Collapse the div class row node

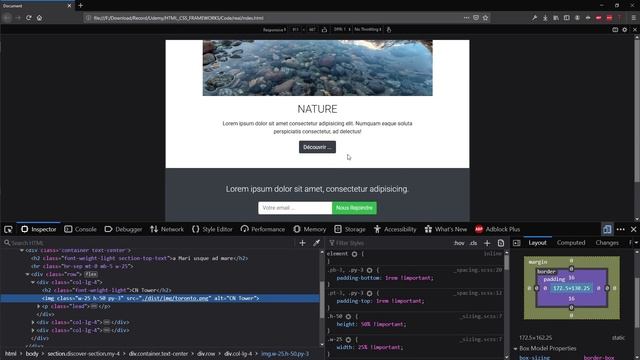click(x=27, y=274)
